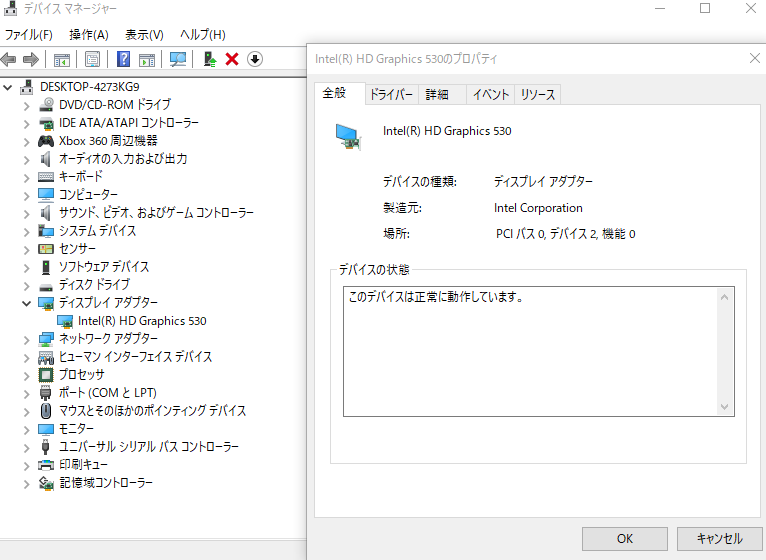The image size is (766, 560).
Task: Expand サウンド、ビデオ、およびゲーム コントローラー node
Action: pos(26,214)
